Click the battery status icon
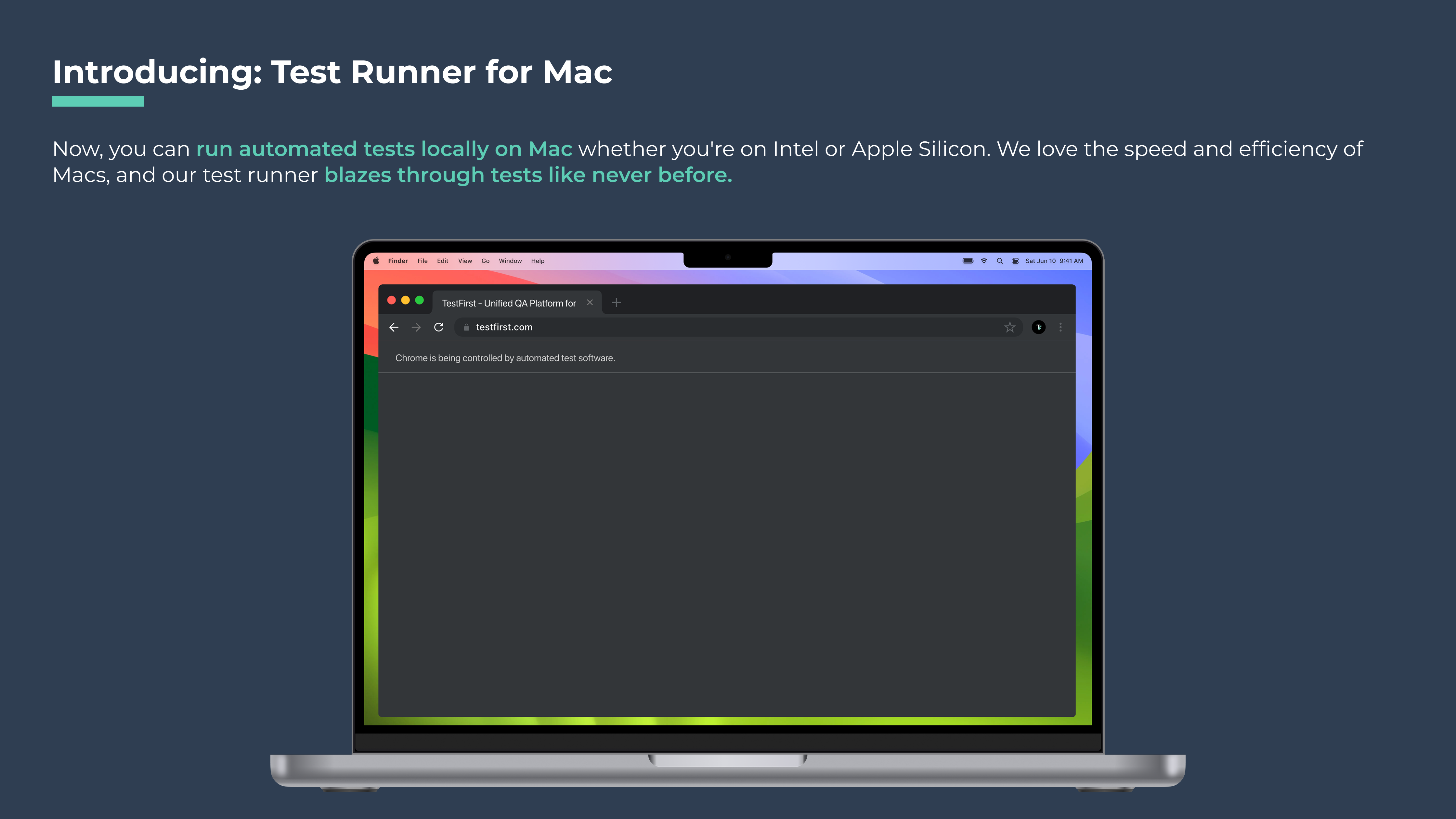Viewport: 1456px width, 819px height. point(968,261)
